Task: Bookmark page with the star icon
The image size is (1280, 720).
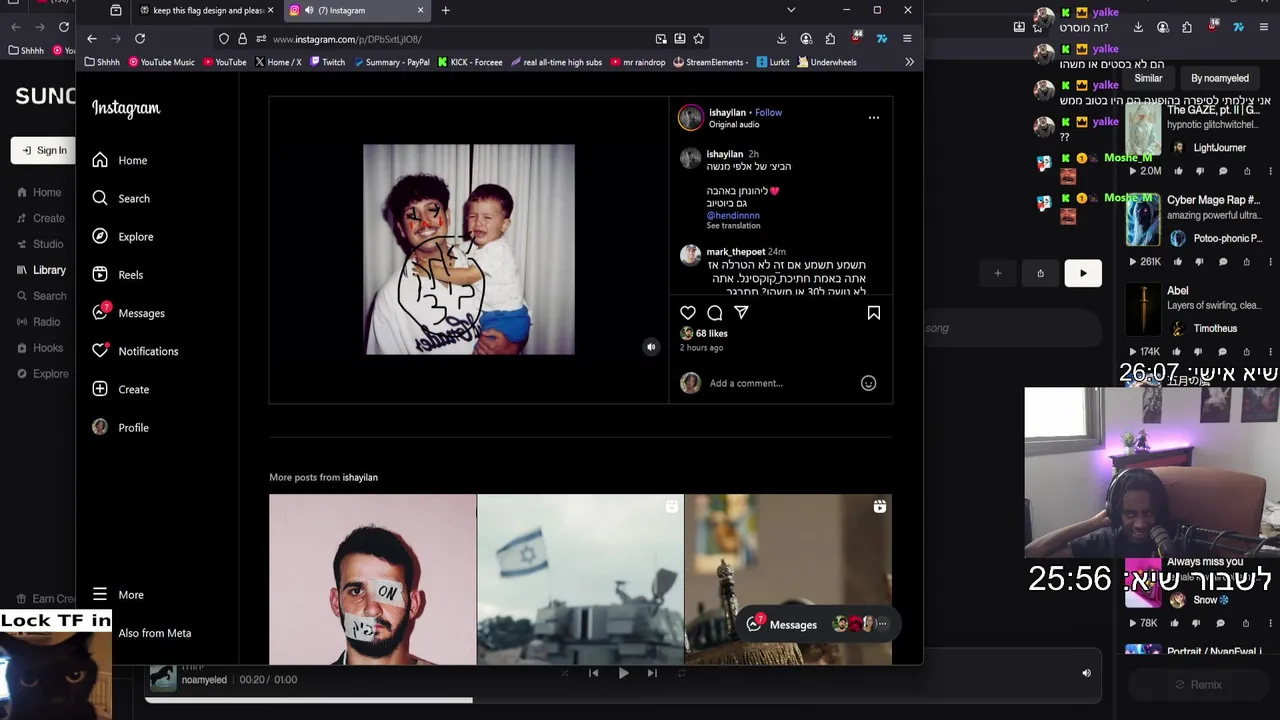Action: tap(698, 39)
